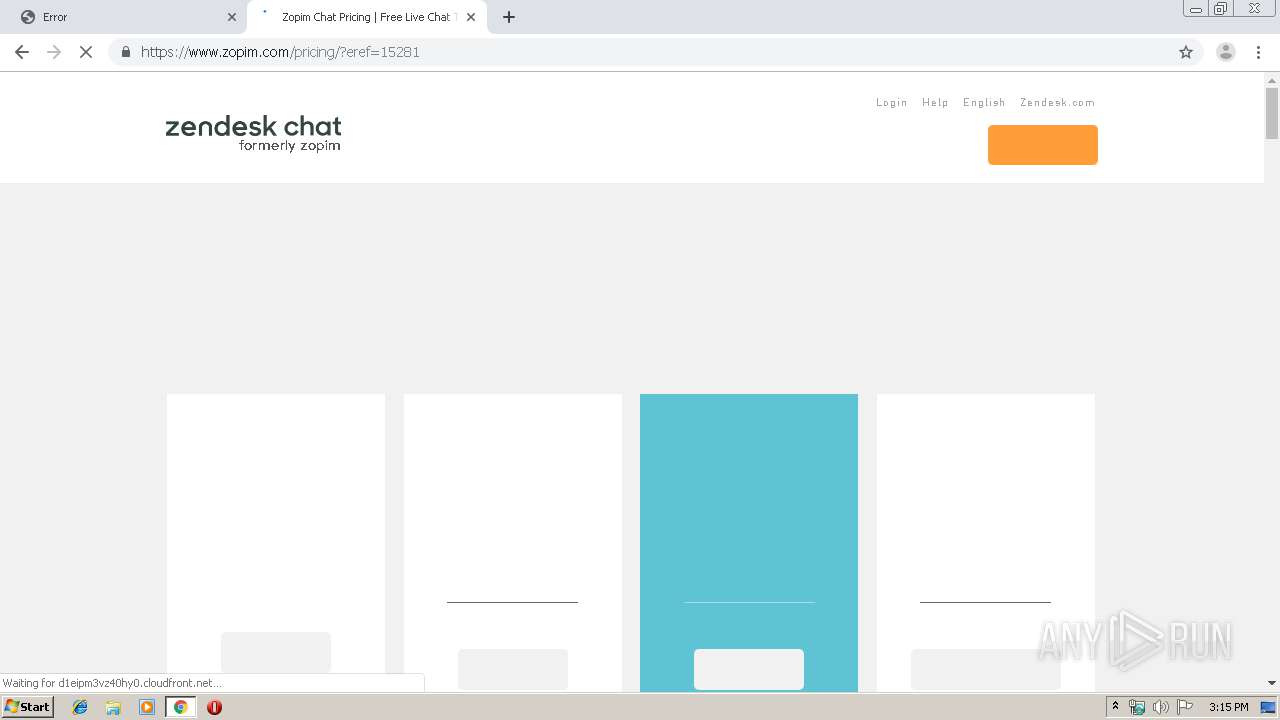Click the button in the second pricing card
Image resolution: width=1280 pixels, height=720 pixels.
(513, 669)
